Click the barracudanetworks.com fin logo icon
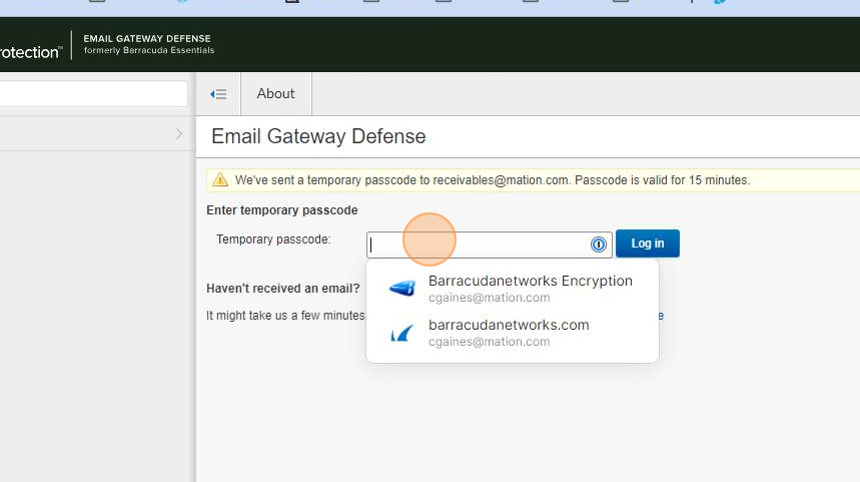The width and height of the screenshot is (860, 482). 402,333
